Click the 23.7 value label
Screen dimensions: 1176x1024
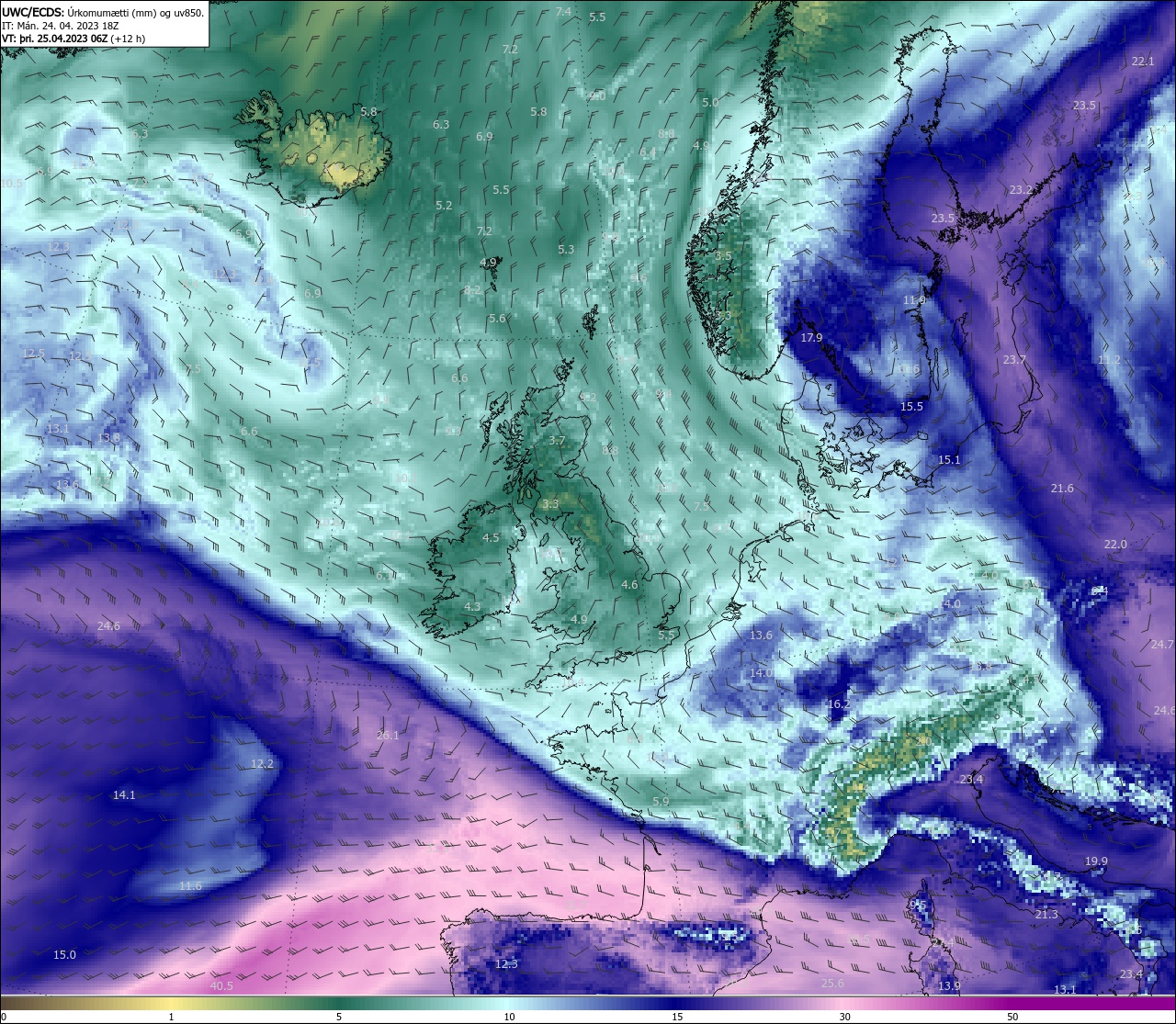1014,360
